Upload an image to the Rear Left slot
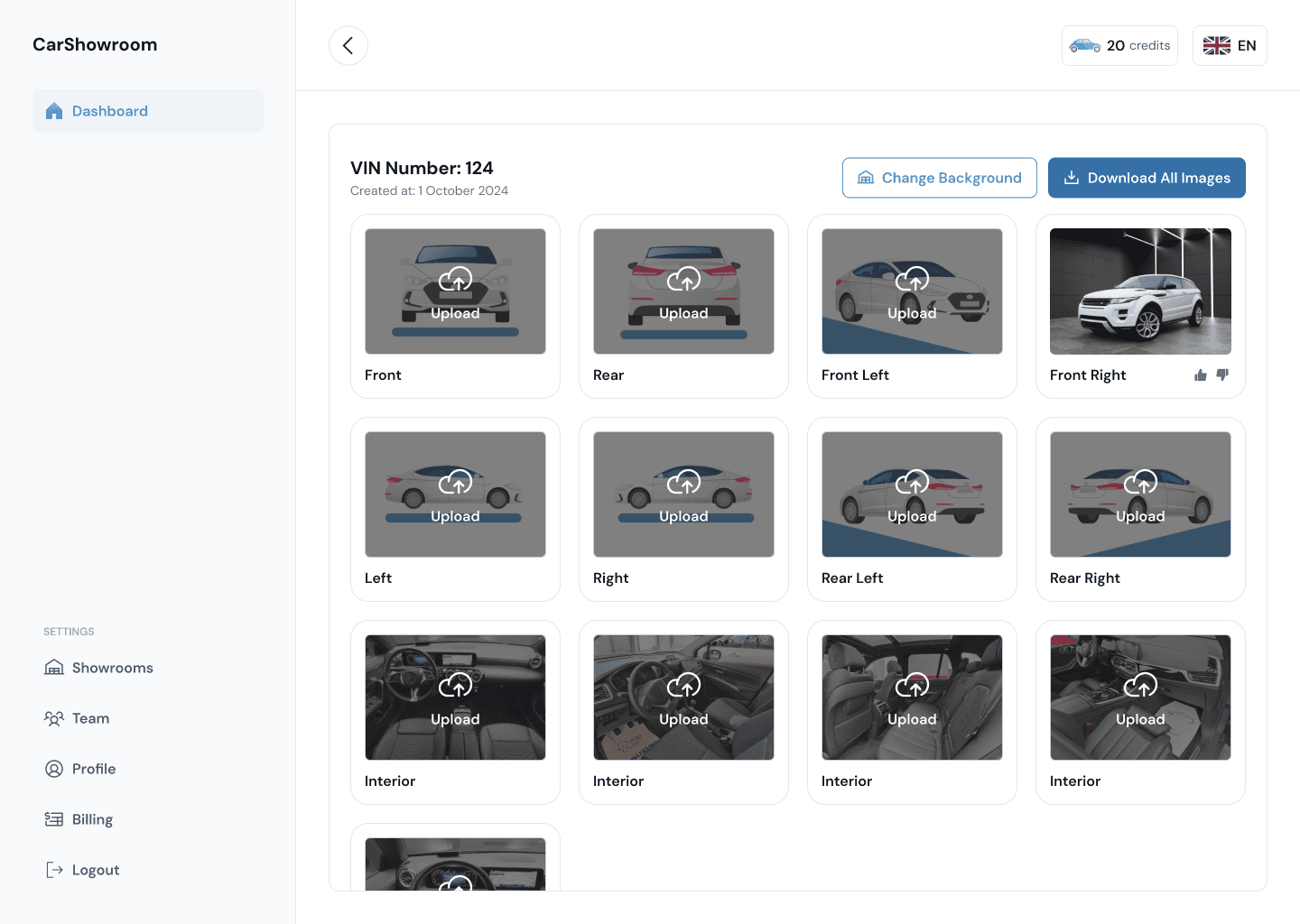The width and height of the screenshot is (1300, 924). 912,494
